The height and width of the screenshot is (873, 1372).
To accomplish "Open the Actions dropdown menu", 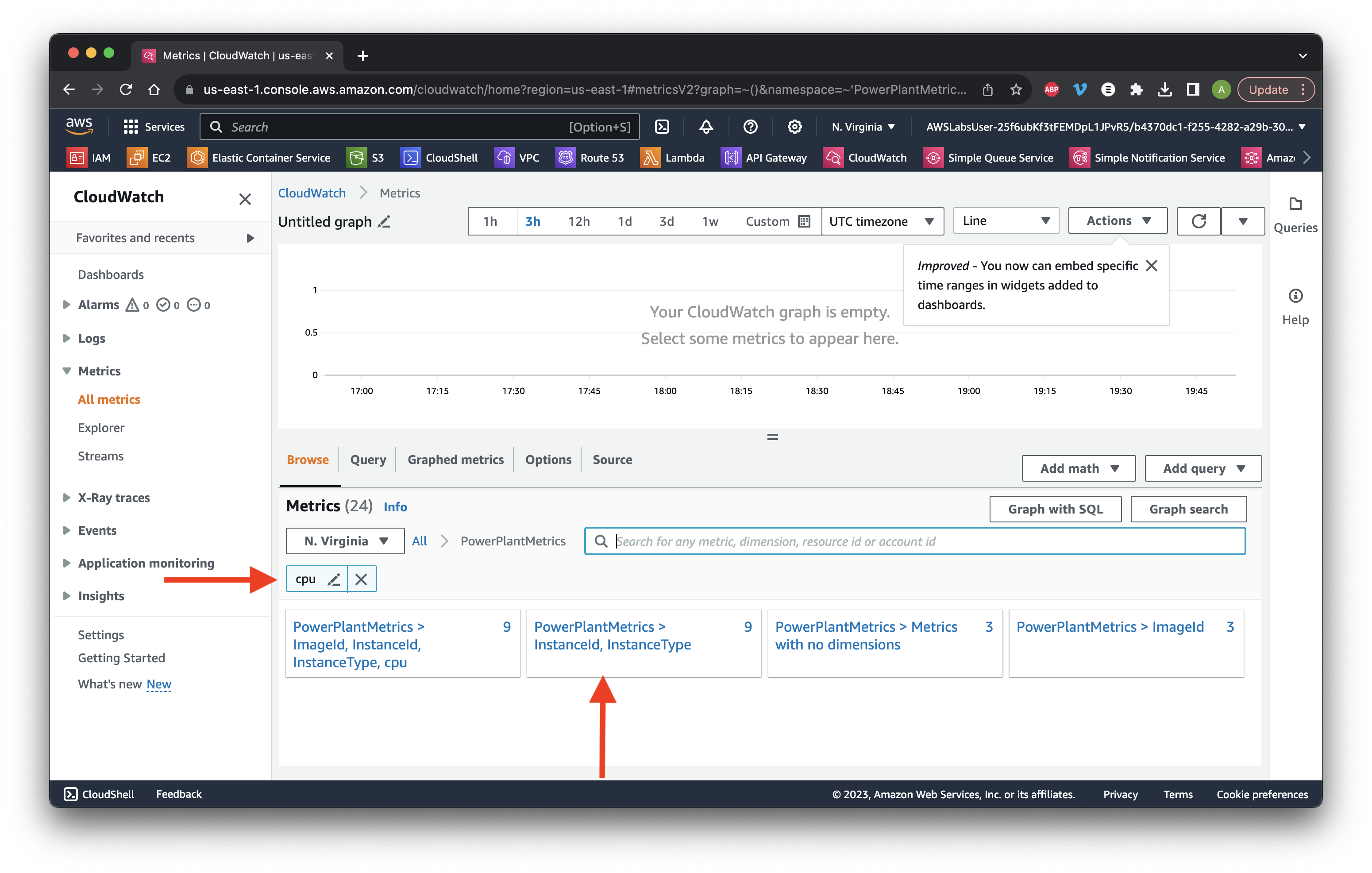I will click(x=1118, y=220).
